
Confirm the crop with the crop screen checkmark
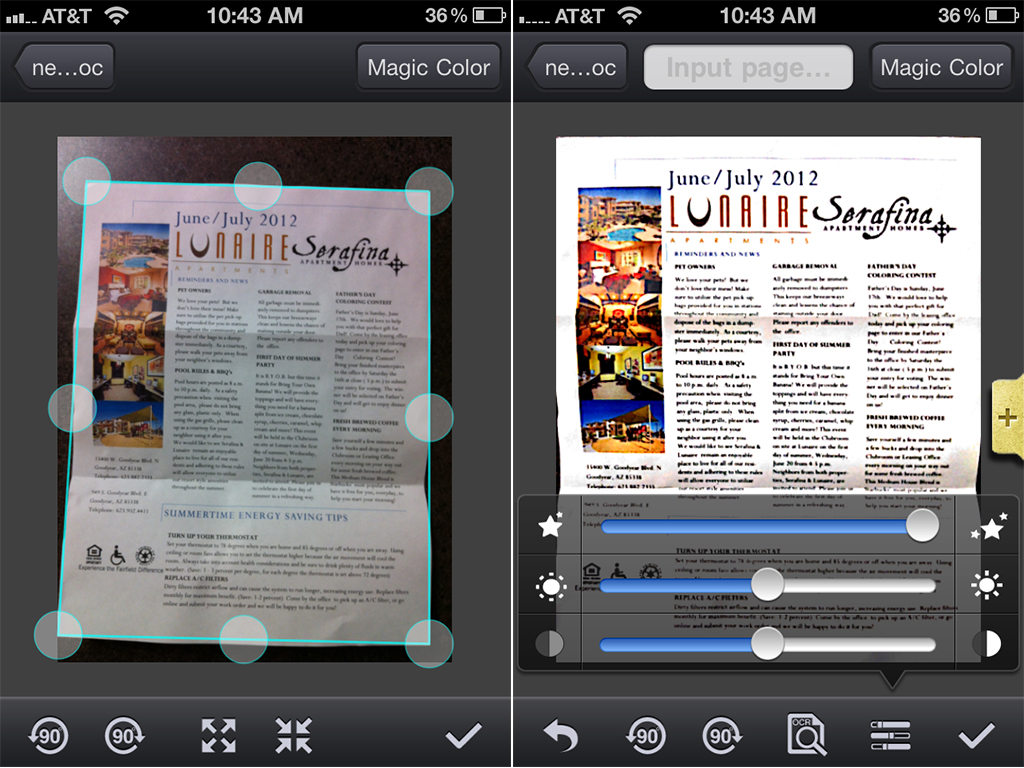(464, 737)
